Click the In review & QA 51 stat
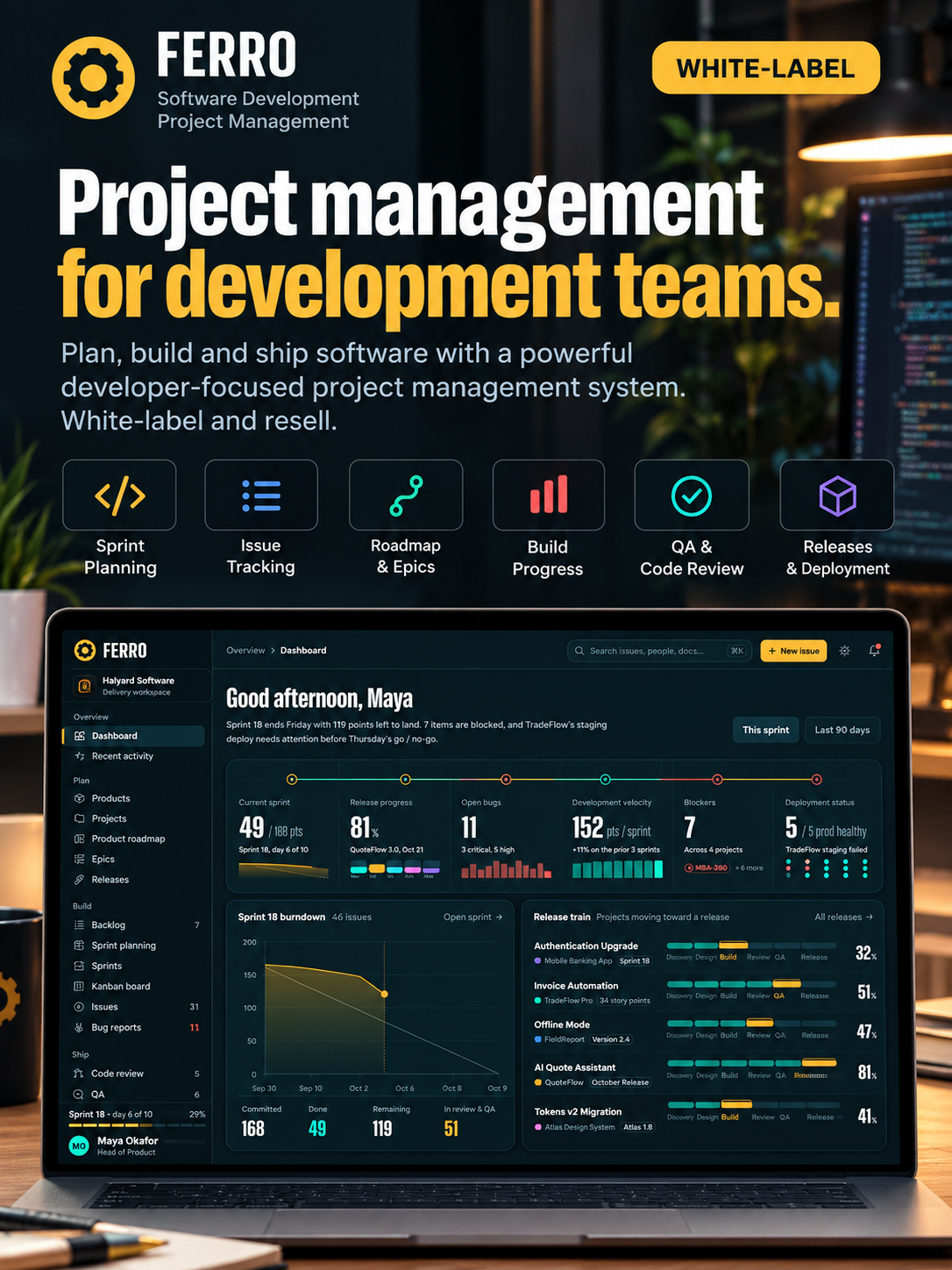The height and width of the screenshot is (1270, 952). [469, 1121]
